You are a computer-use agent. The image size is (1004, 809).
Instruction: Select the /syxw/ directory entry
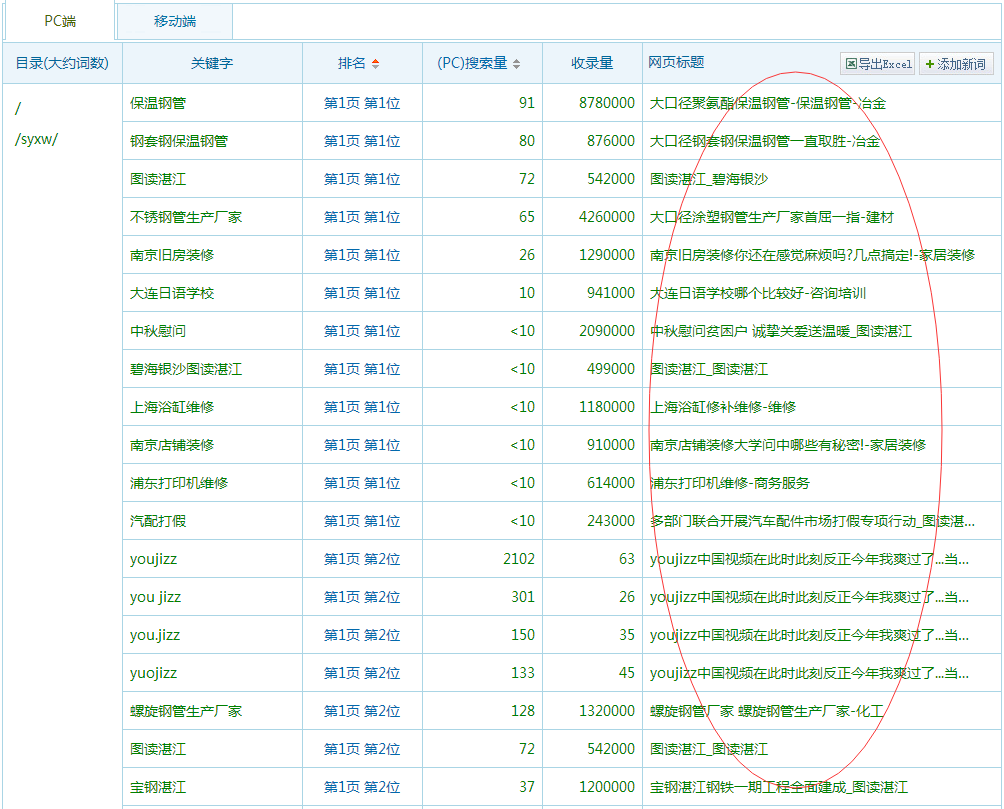[x=37, y=139]
